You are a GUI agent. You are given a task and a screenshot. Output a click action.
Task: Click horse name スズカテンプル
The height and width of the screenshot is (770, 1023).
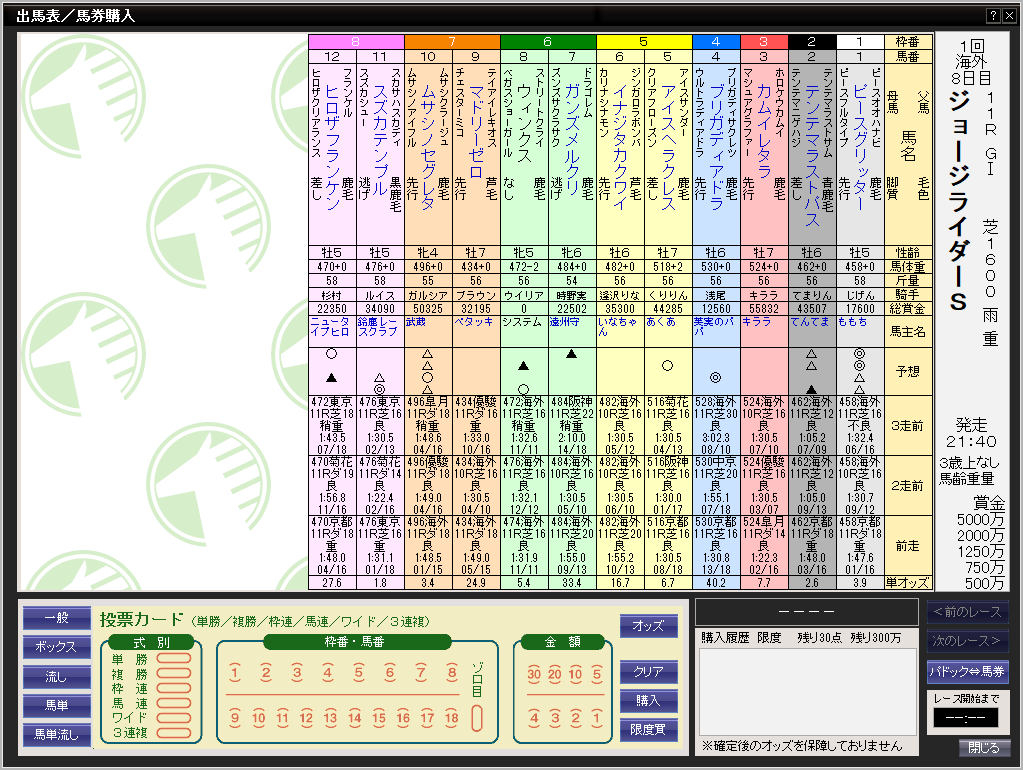380,141
